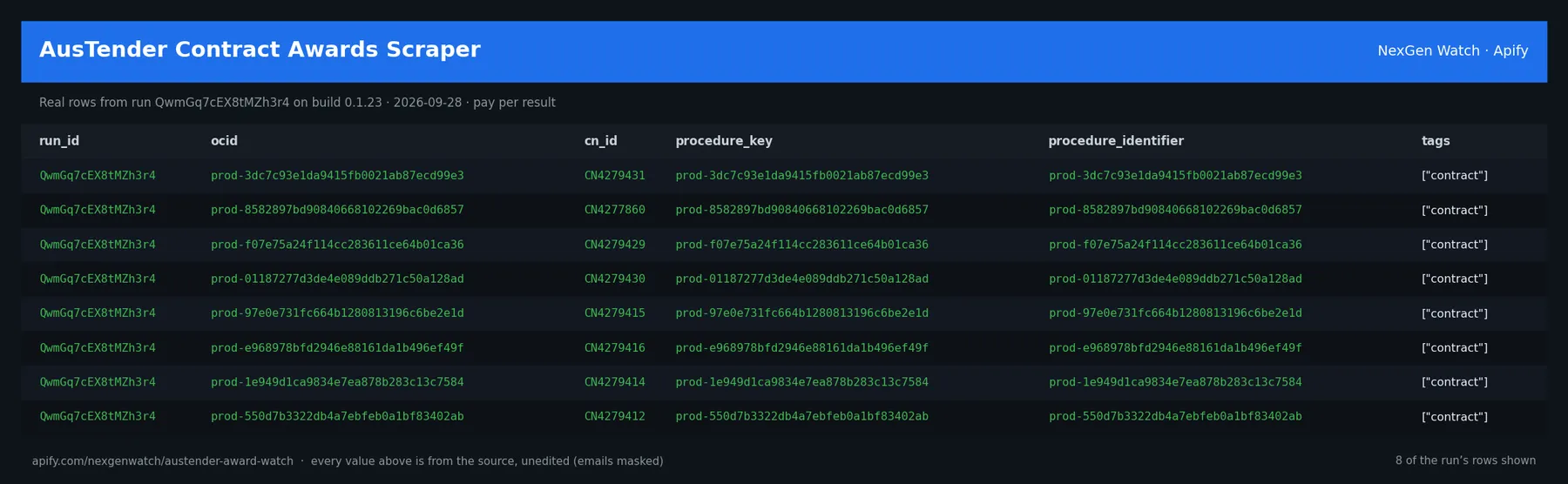Click the tags column header
Image resolution: width=1568 pixels, height=484 pixels.
click(1436, 141)
